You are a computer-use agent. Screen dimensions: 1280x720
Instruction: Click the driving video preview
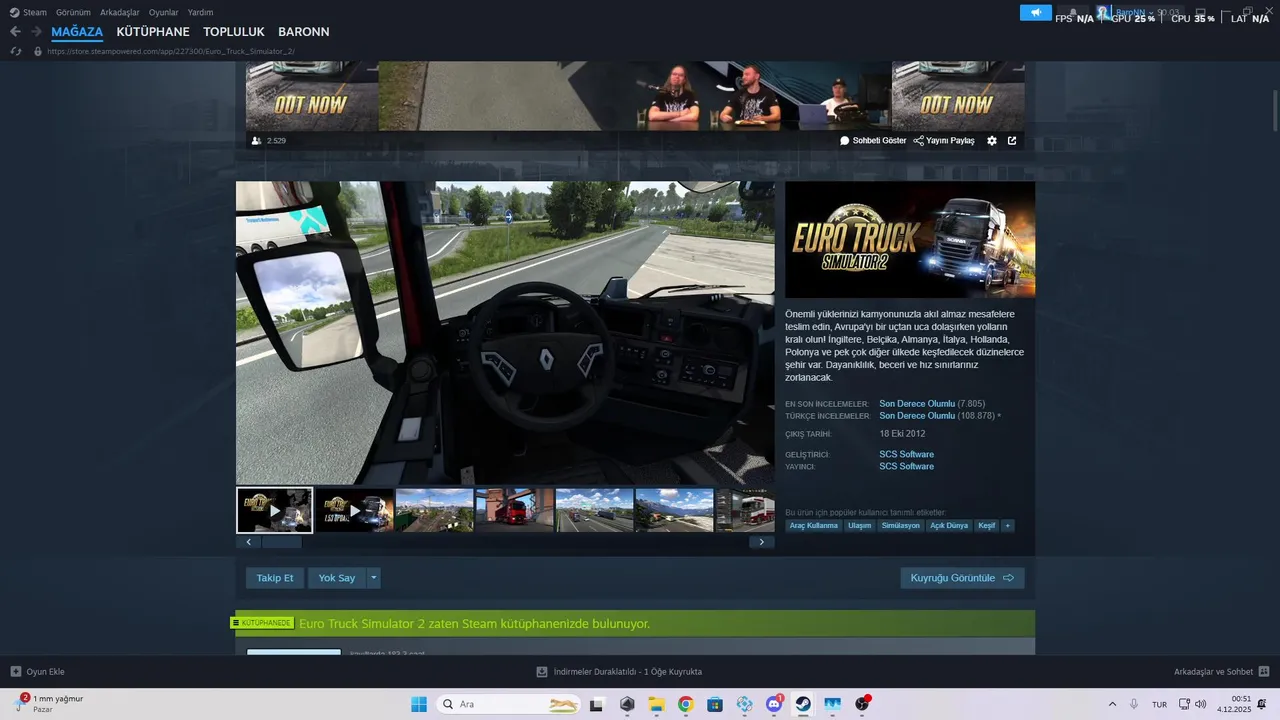(x=505, y=333)
